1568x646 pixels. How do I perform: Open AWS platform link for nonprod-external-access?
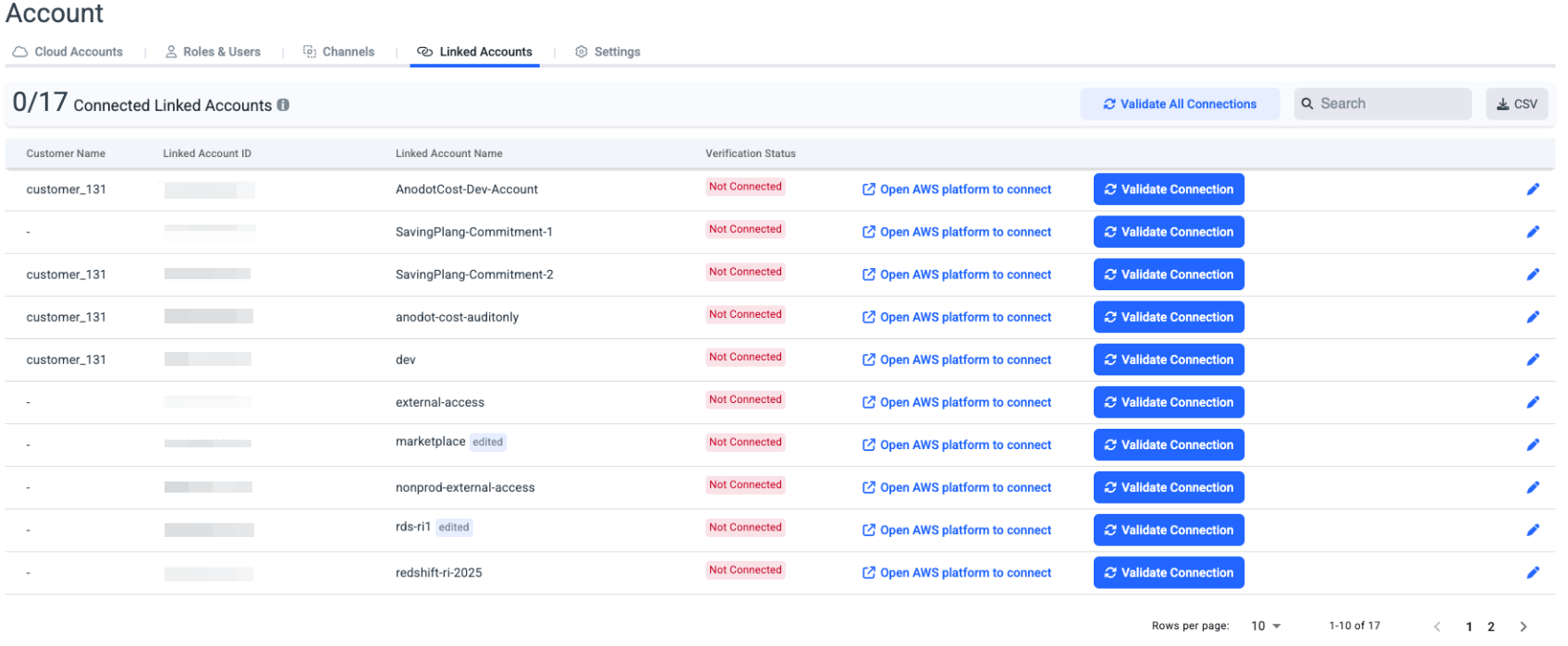click(957, 487)
